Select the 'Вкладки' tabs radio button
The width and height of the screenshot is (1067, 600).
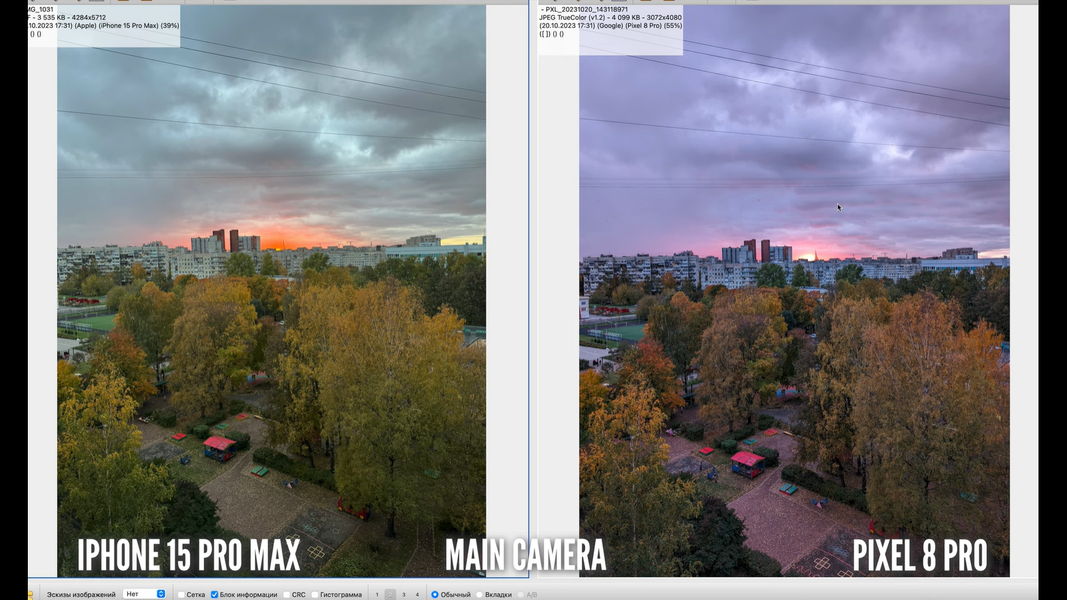coord(480,595)
